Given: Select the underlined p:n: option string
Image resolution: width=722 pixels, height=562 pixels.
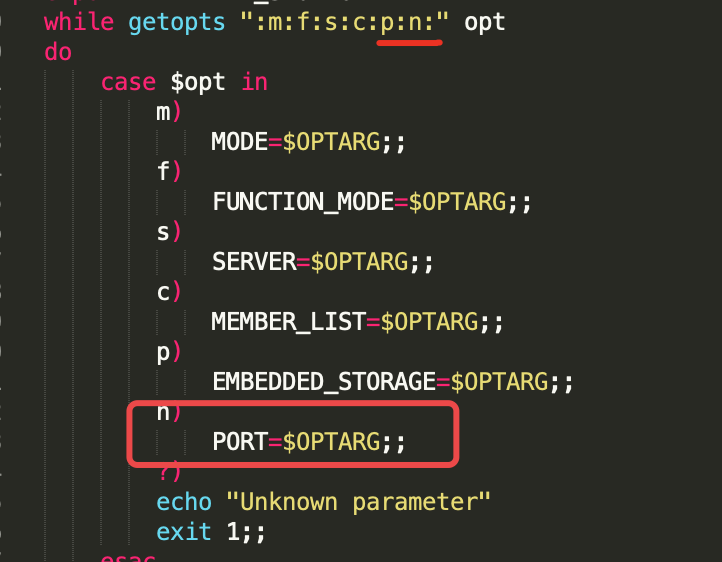Looking at the screenshot, I should pyautogui.click(x=408, y=23).
